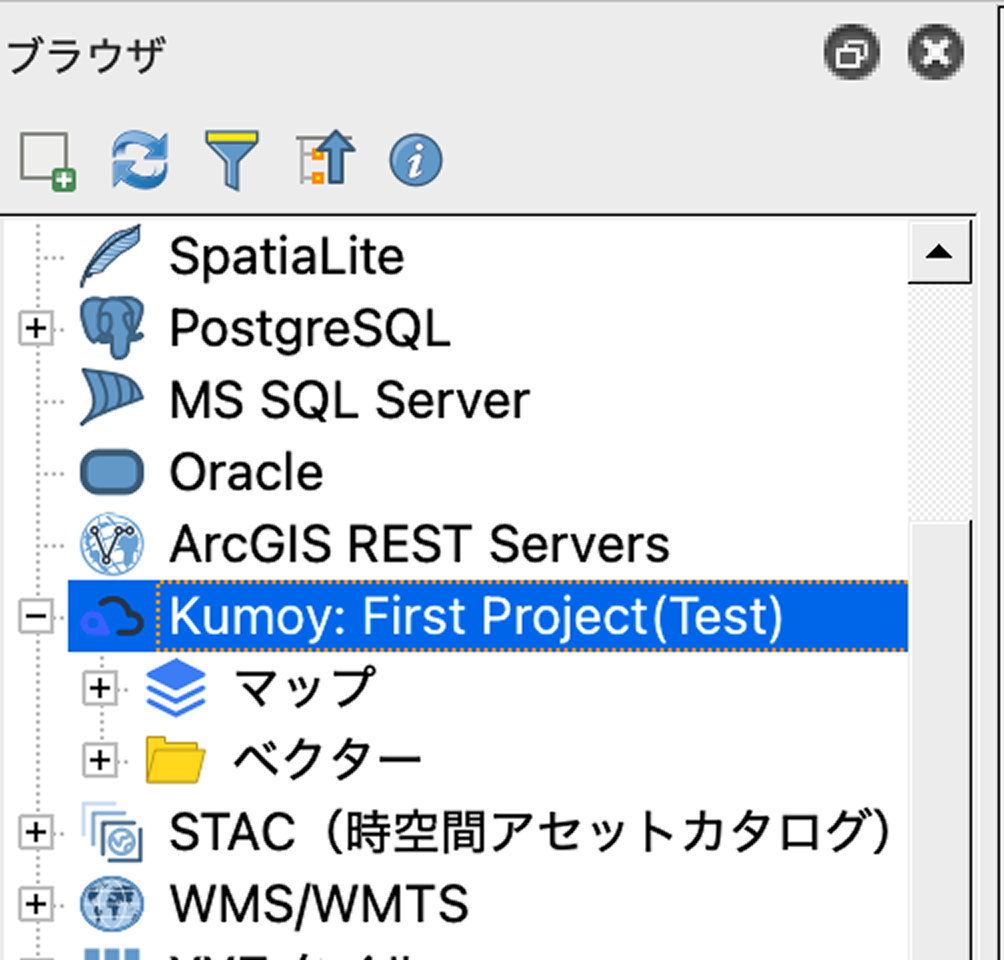Click the PostgreSQL elephant icon
Screen dimensions: 1004x960
112,328
